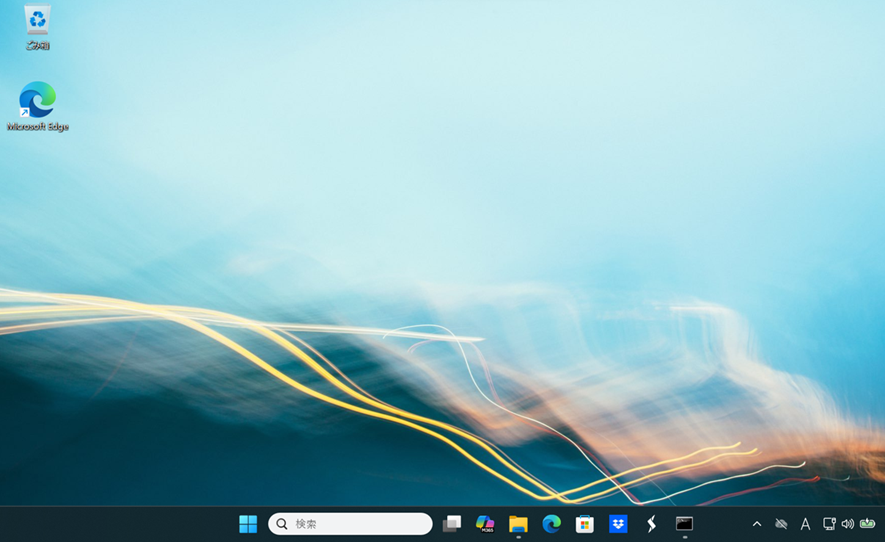Viewport: 885px width, 542px height.
Task: Select the Microsoft Edge desktop shortcut
Action: 37,100
